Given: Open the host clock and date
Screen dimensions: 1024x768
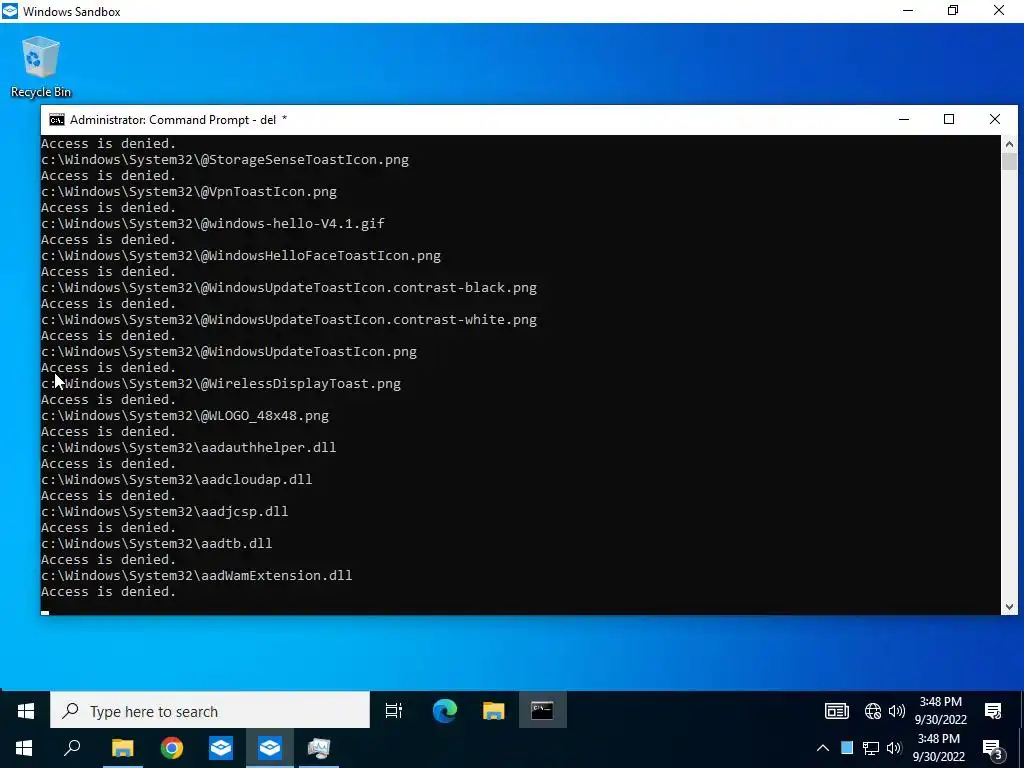Looking at the screenshot, I should 938,748.
